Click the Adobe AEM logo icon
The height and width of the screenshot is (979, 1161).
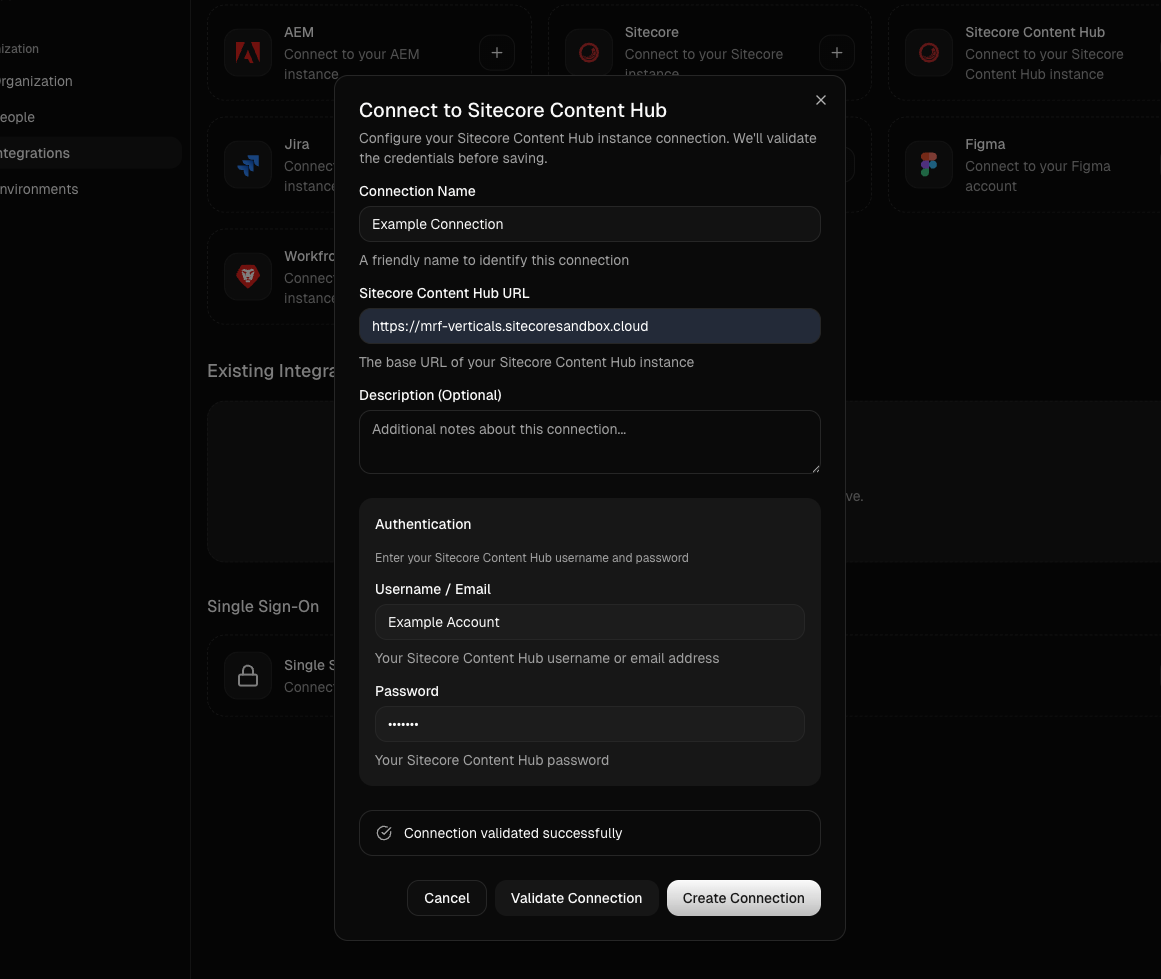pos(248,53)
